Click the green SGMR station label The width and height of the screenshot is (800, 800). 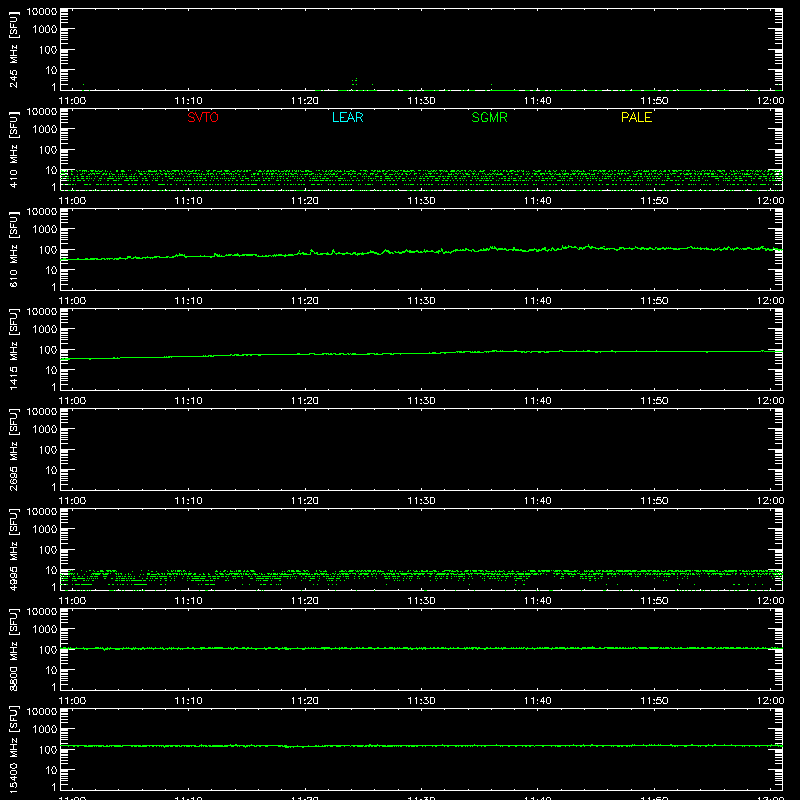coord(489,117)
